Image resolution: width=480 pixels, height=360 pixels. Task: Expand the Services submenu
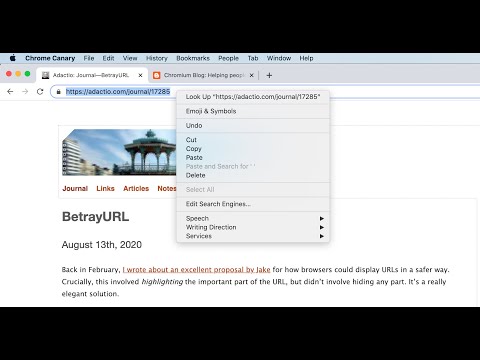coord(253,236)
